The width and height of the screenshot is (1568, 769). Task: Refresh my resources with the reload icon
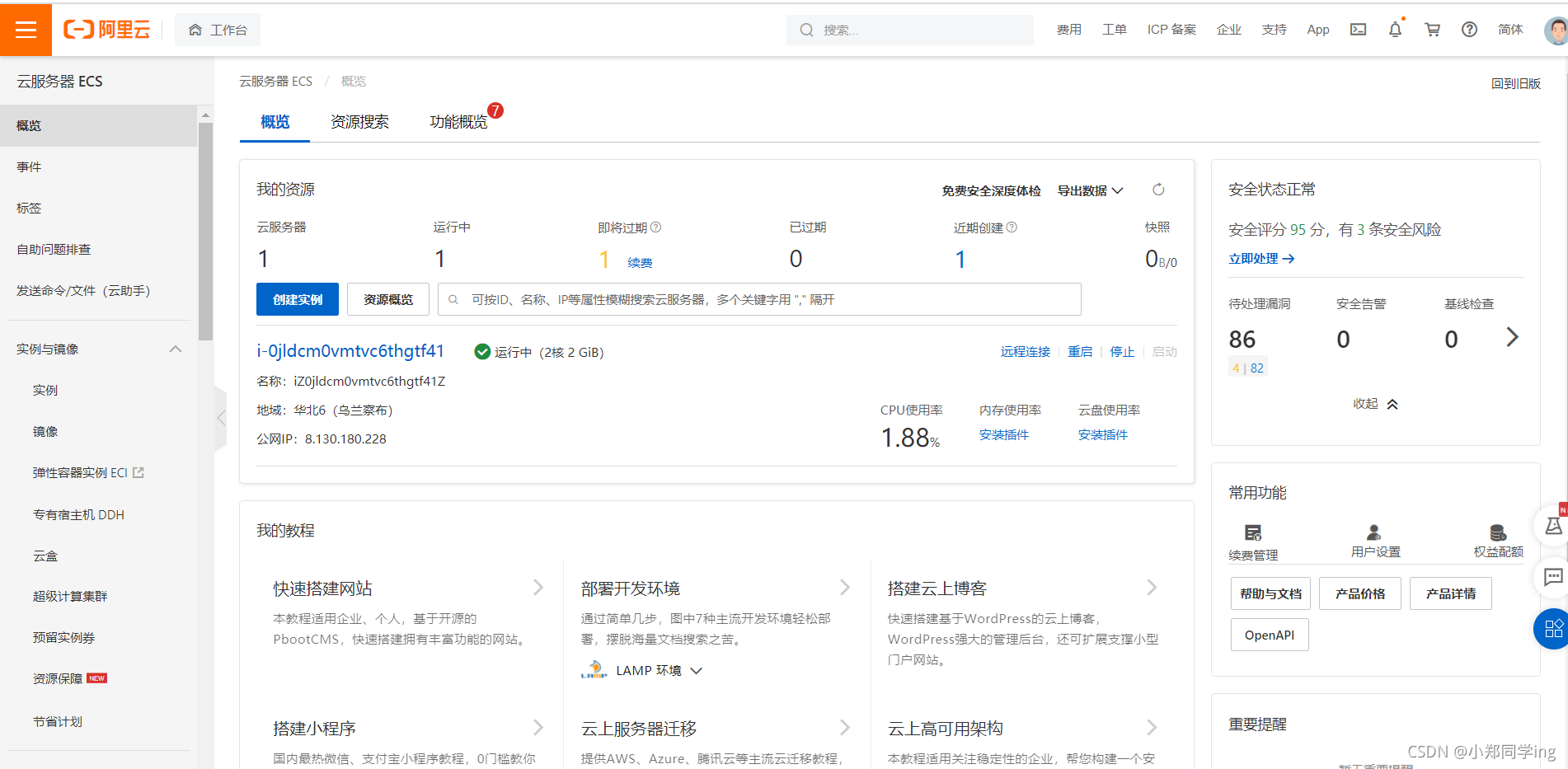1158,190
